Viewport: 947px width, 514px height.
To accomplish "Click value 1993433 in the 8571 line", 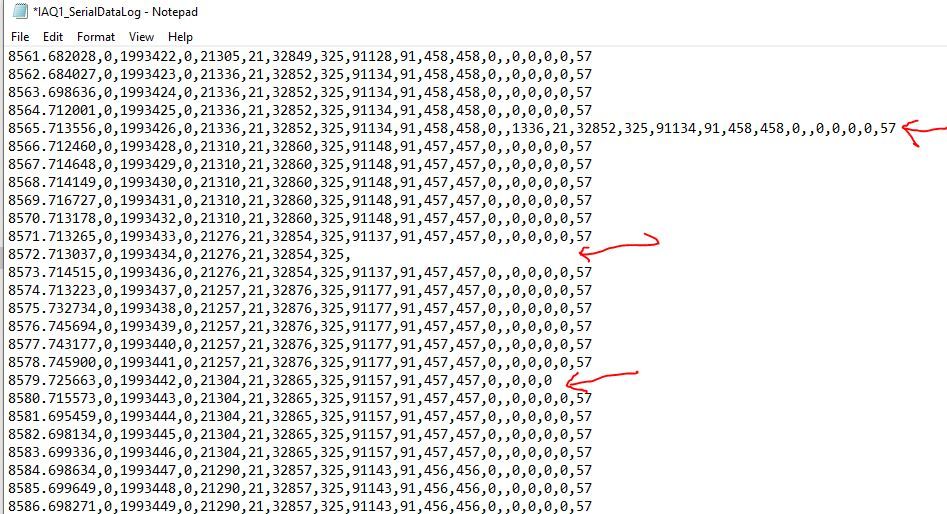I will pyautogui.click(x=148, y=236).
